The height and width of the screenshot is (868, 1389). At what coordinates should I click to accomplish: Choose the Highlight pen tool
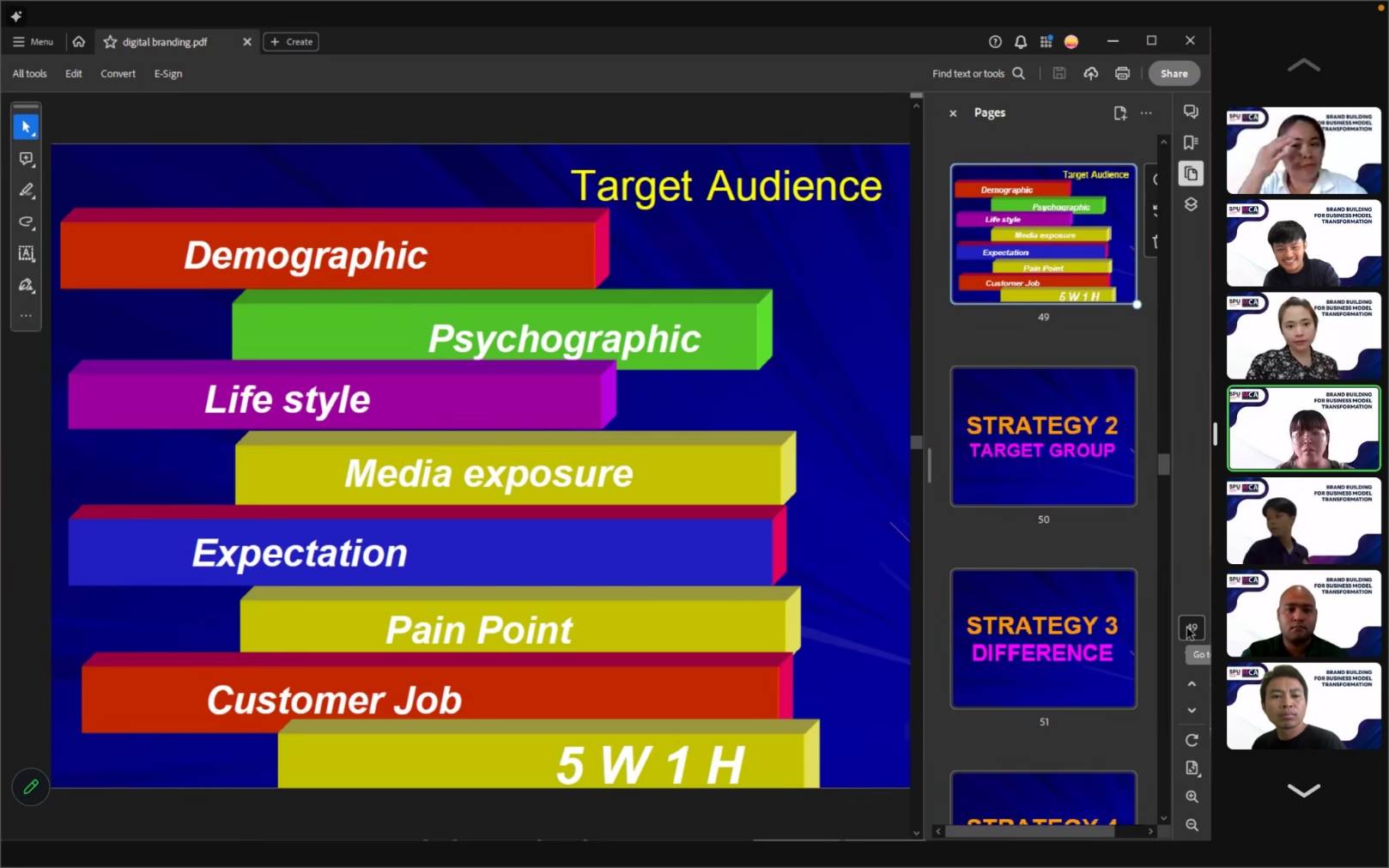point(26,191)
